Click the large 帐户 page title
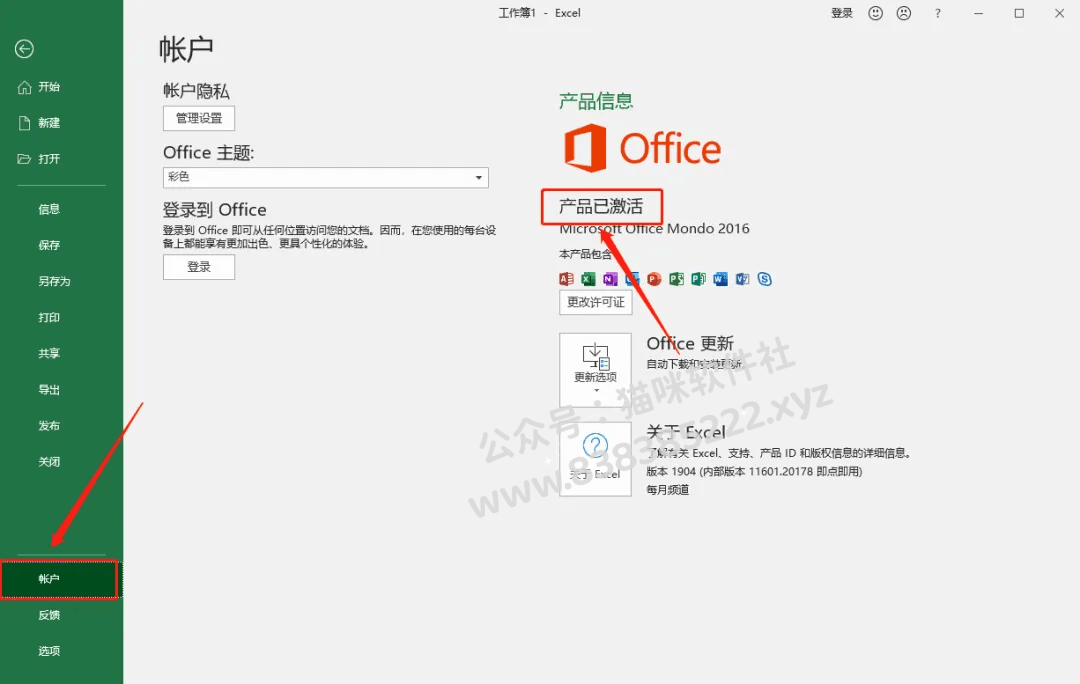 (186, 50)
